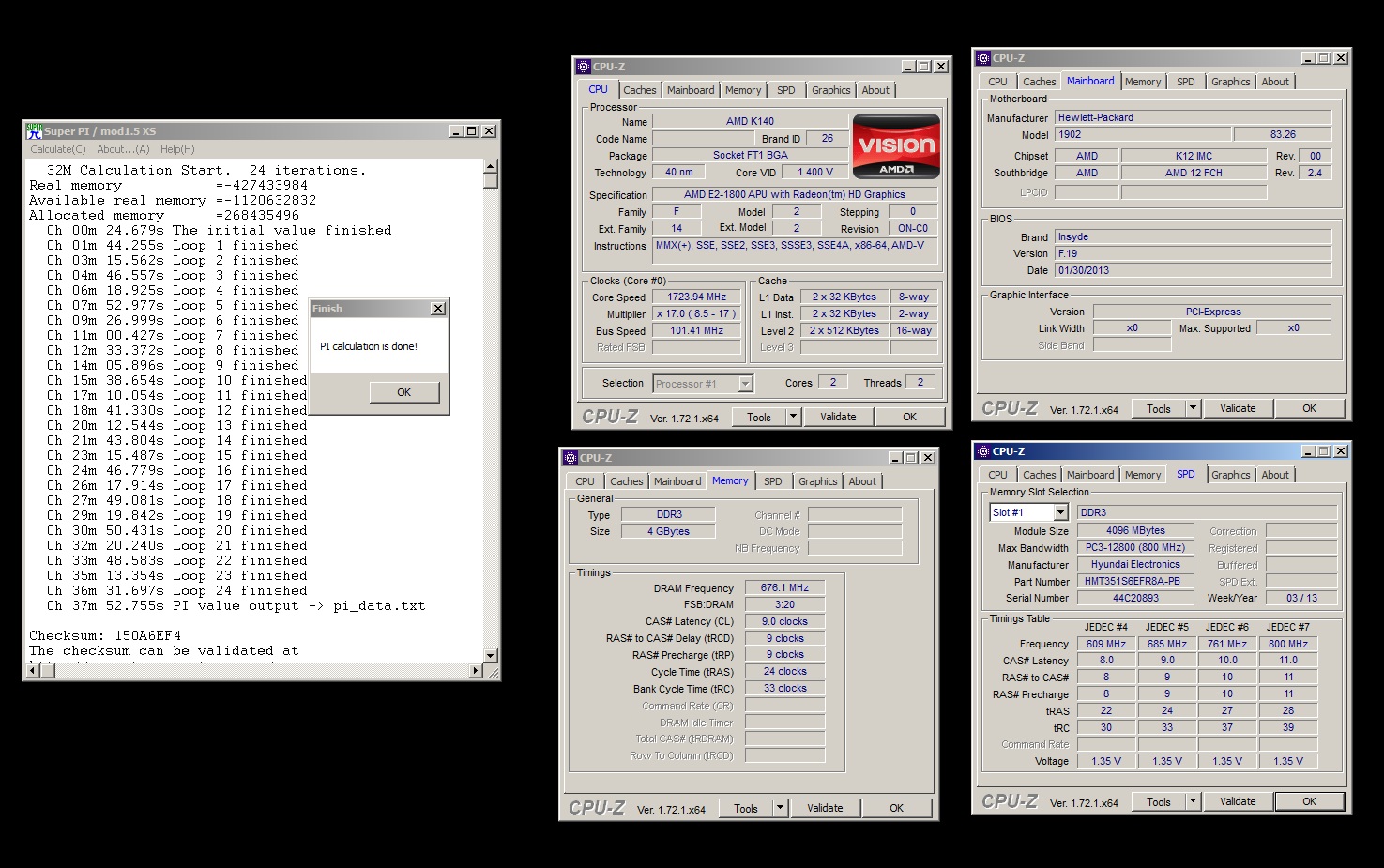The height and width of the screenshot is (868, 1384).
Task: Click the BIOS version F.19 field
Action: pyautogui.click(x=1194, y=253)
